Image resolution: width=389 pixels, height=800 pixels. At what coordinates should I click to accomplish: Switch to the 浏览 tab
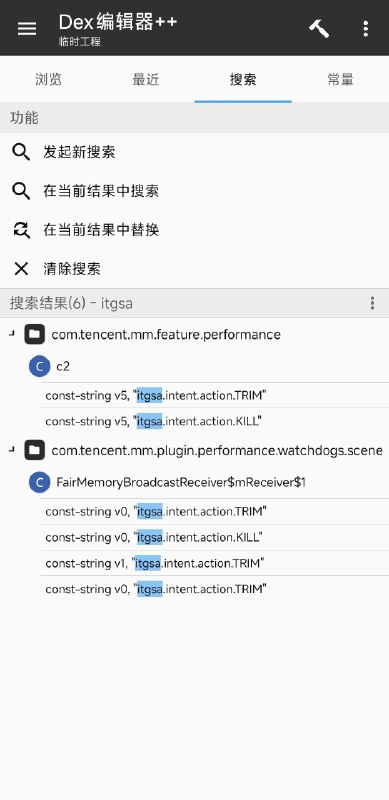tap(48, 80)
